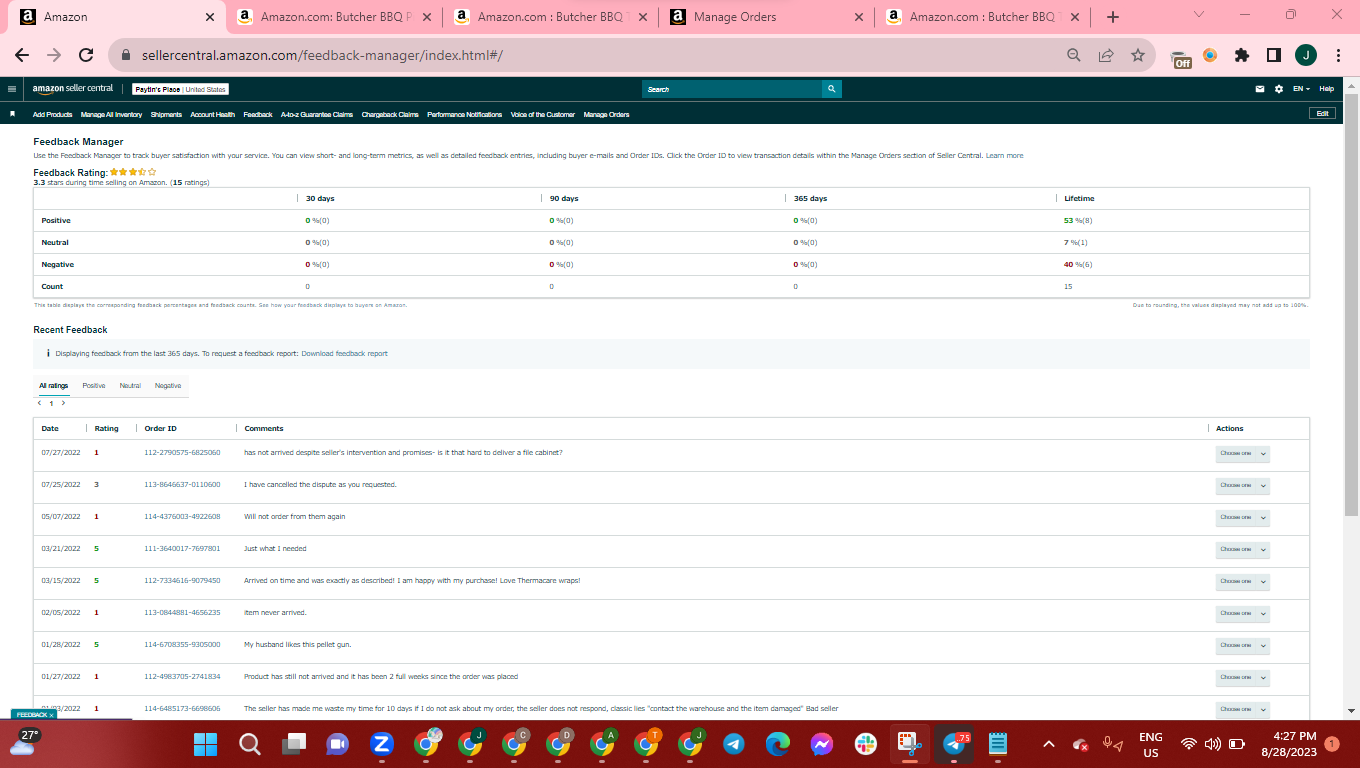Open Actions dropdown for order 114-6708355-9305000

1242,645
